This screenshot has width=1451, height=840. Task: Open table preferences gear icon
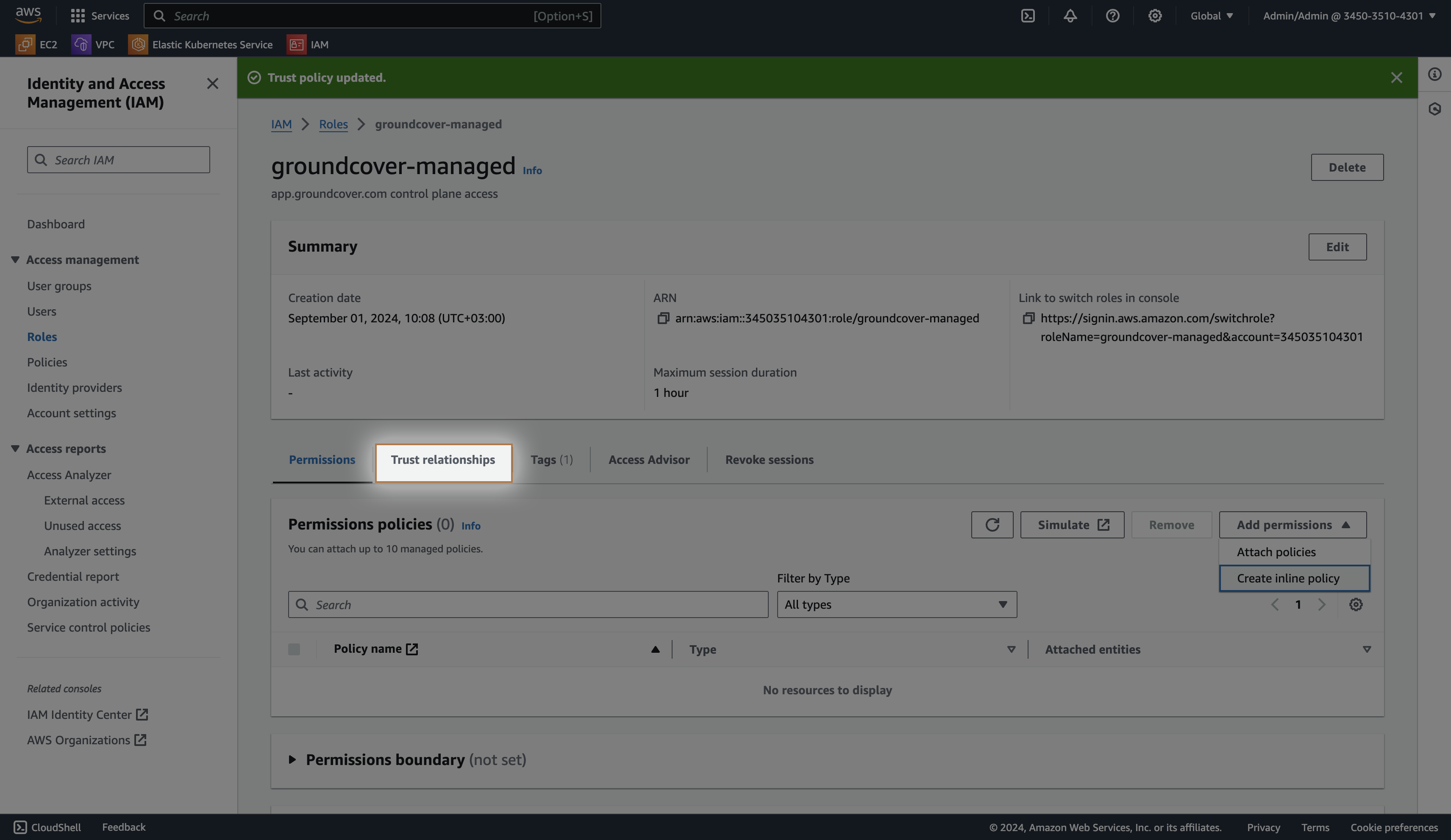(1355, 604)
